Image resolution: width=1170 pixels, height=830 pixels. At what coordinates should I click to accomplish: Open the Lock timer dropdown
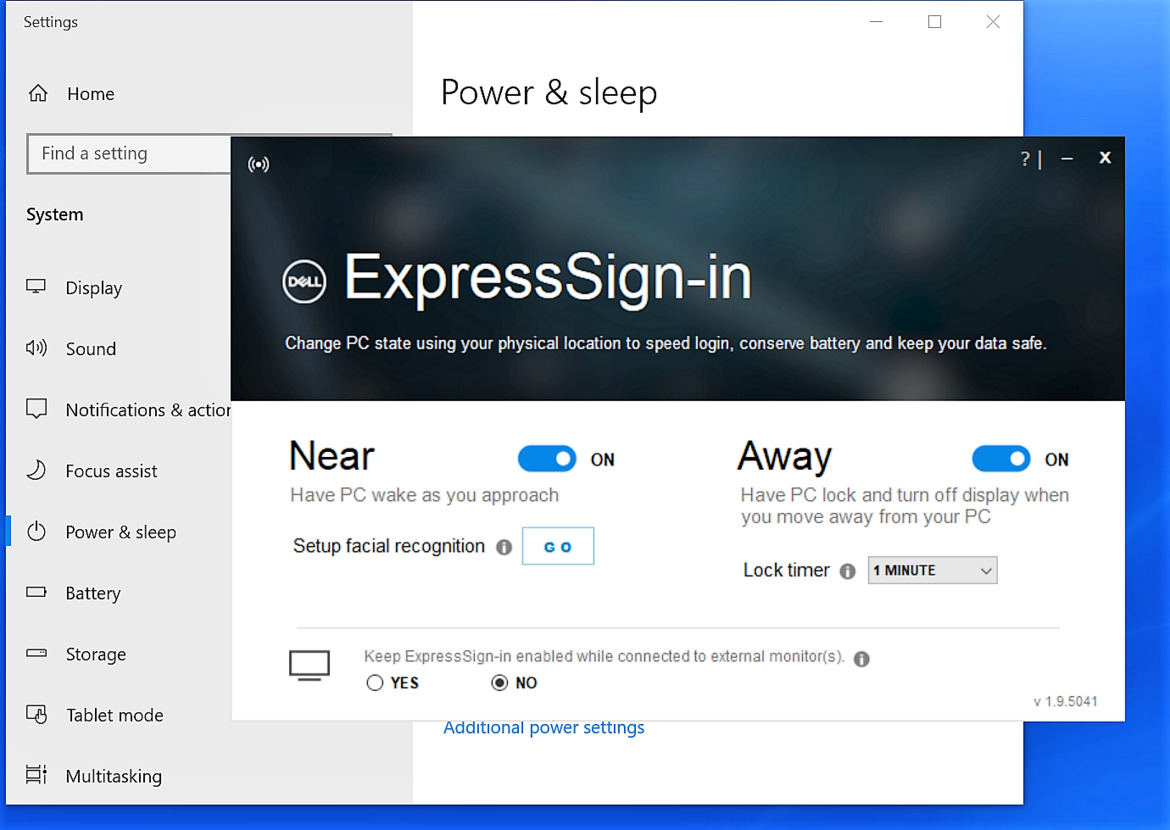(932, 570)
